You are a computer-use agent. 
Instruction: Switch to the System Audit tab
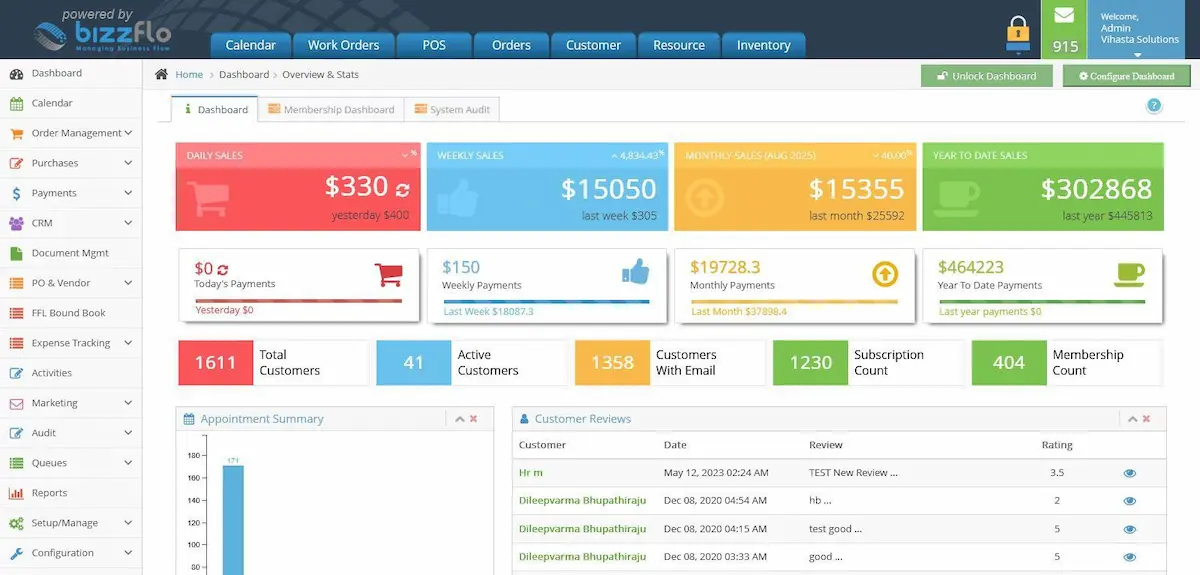452,109
